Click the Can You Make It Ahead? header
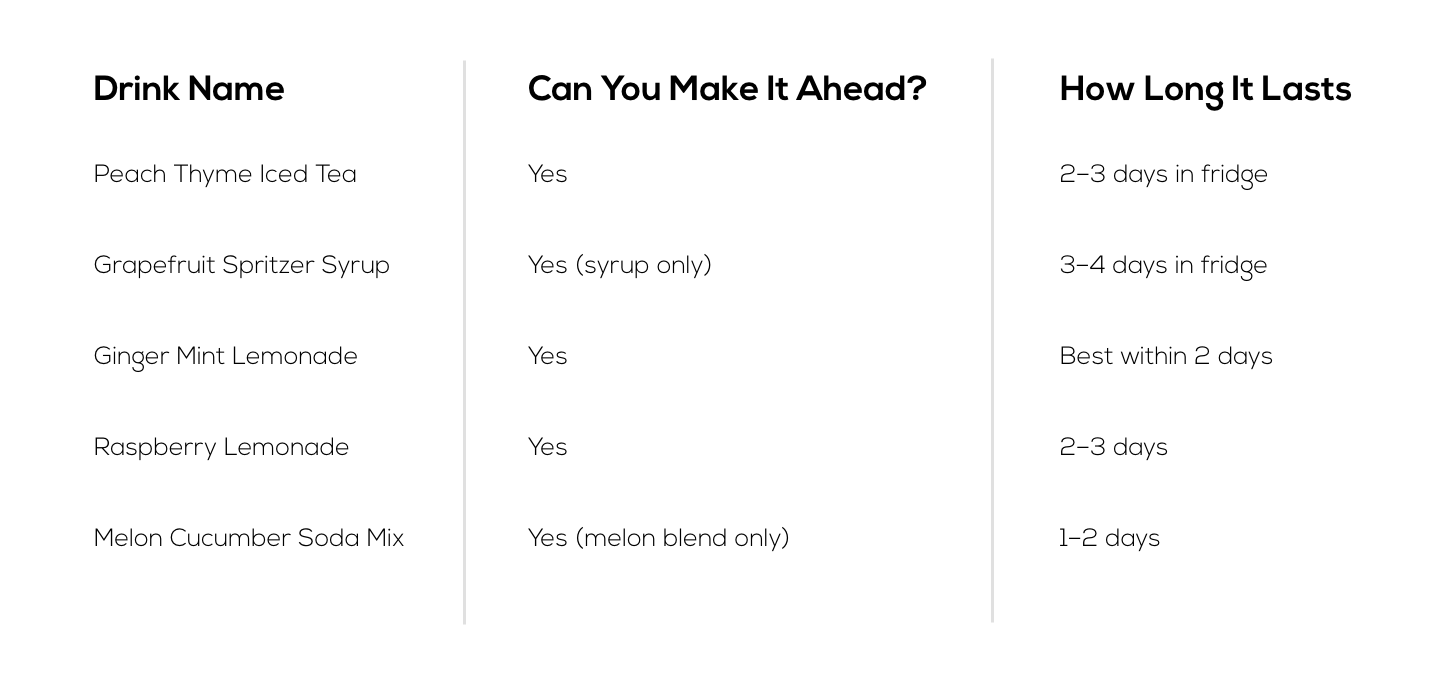This screenshot has height=681, width=1456. [727, 90]
